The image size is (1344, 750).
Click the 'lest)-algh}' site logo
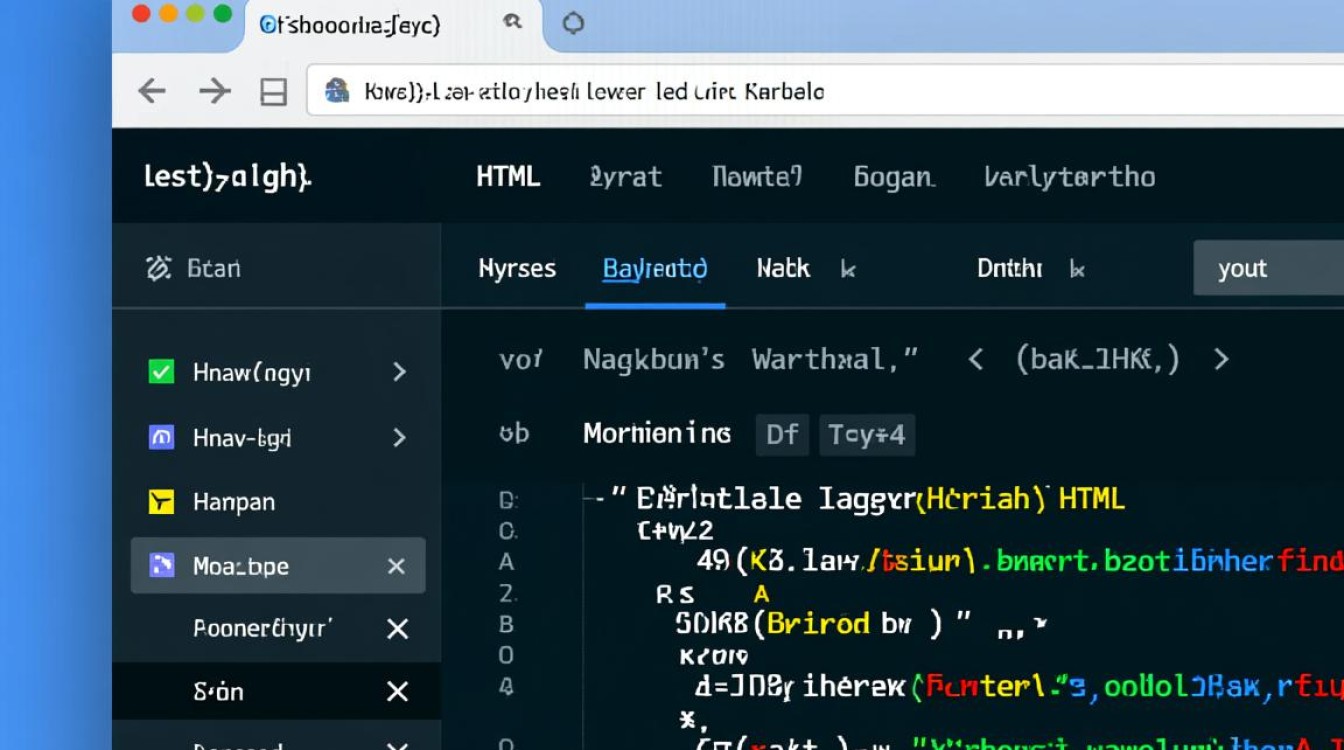click(x=228, y=177)
